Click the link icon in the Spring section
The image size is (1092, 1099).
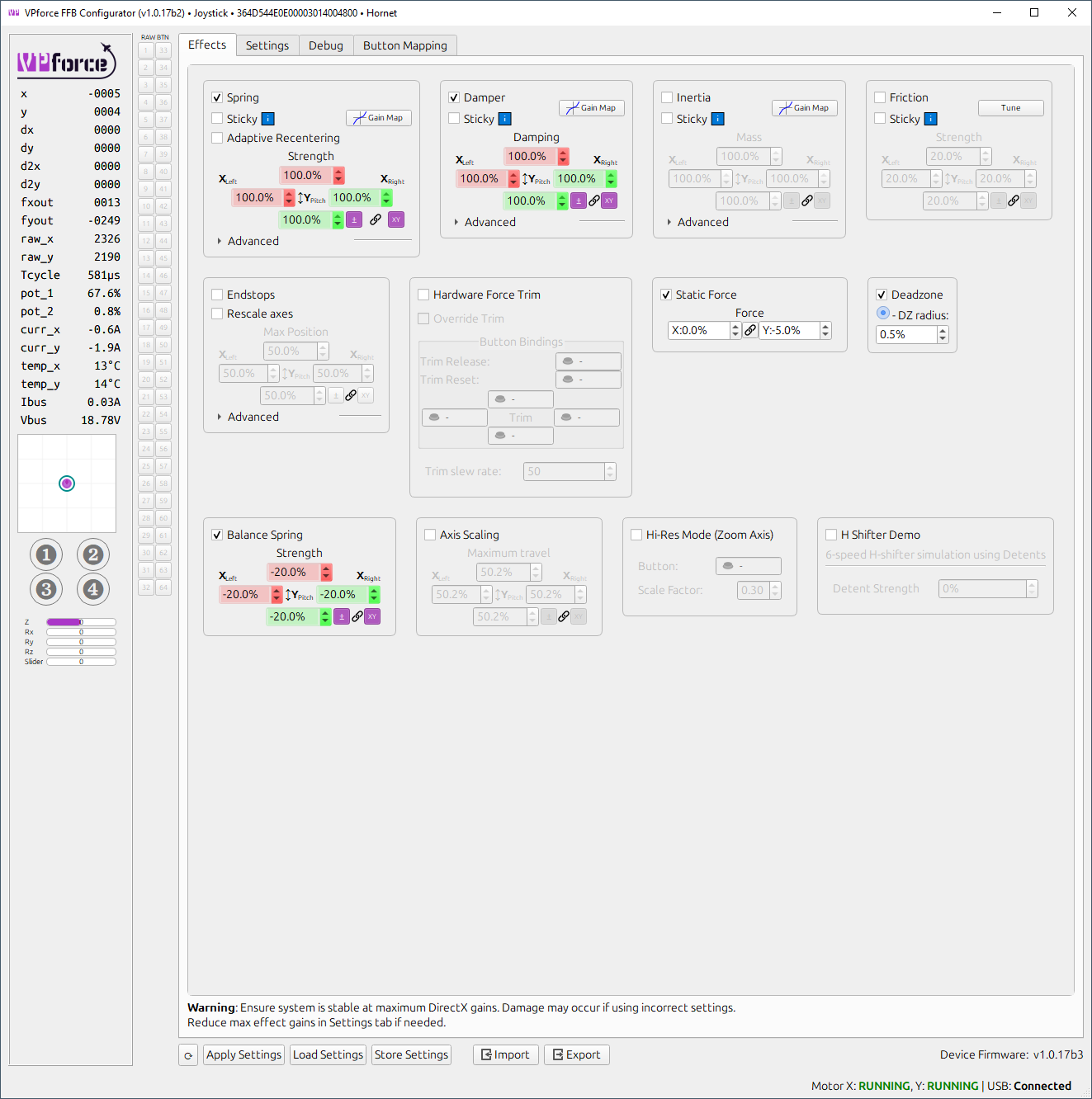pyautogui.click(x=376, y=219)
